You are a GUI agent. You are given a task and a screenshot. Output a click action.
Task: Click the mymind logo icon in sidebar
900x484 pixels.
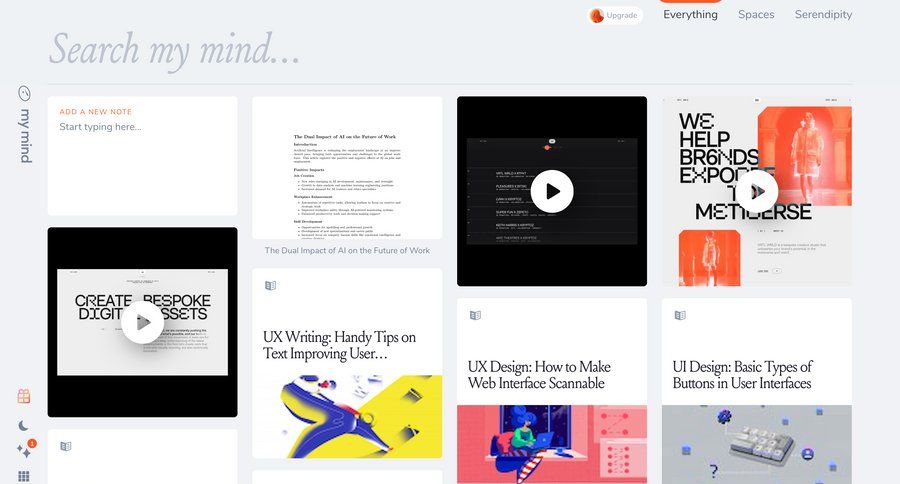coord(24,93)
